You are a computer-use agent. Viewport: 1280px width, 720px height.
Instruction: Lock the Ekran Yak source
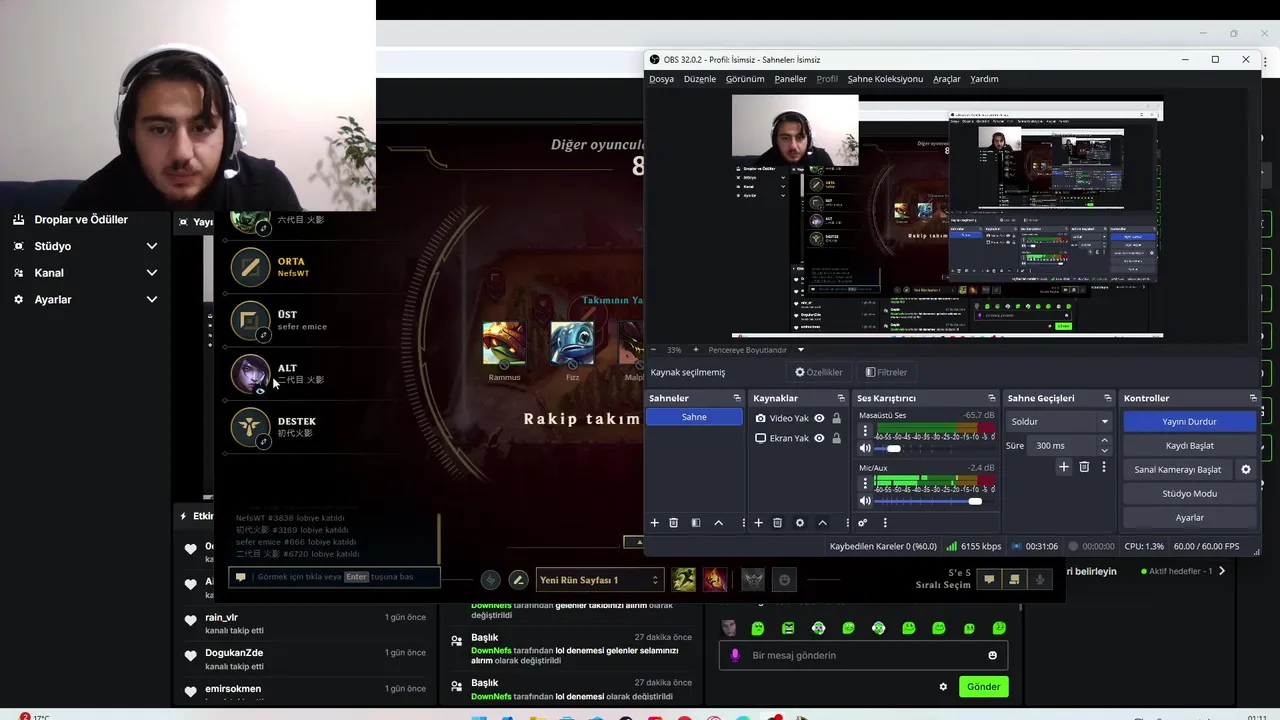(x=836, y=438)
